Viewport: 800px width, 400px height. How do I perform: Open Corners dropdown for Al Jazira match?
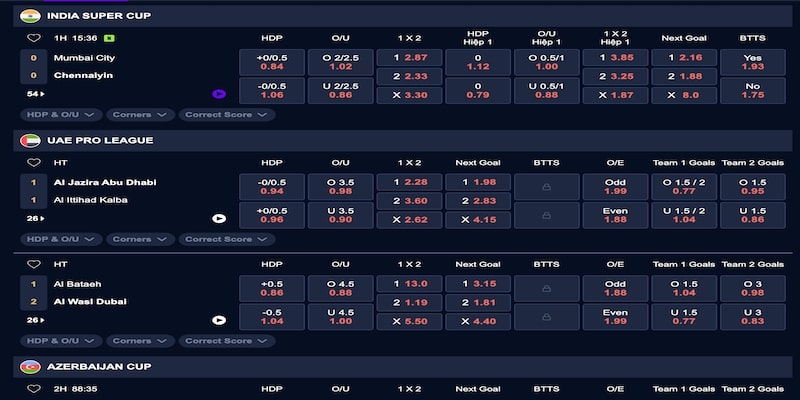138,239
